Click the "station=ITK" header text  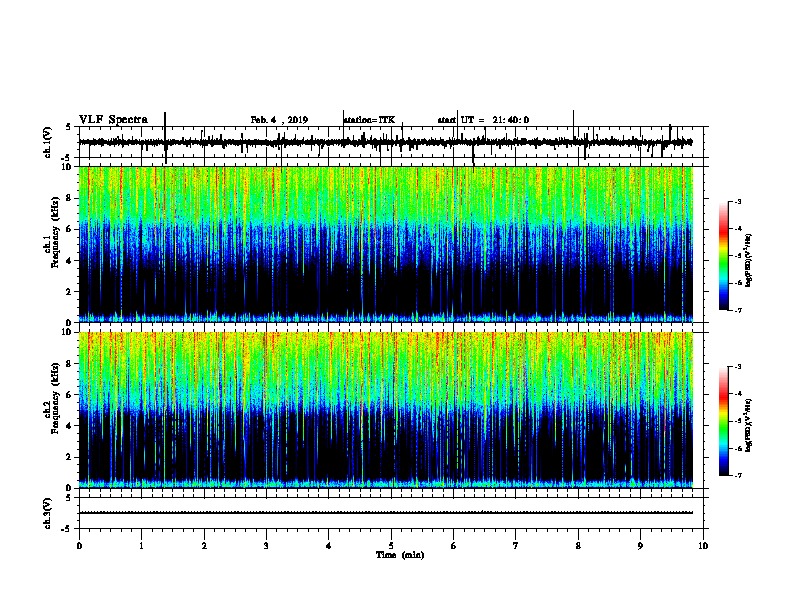(369, 120)
